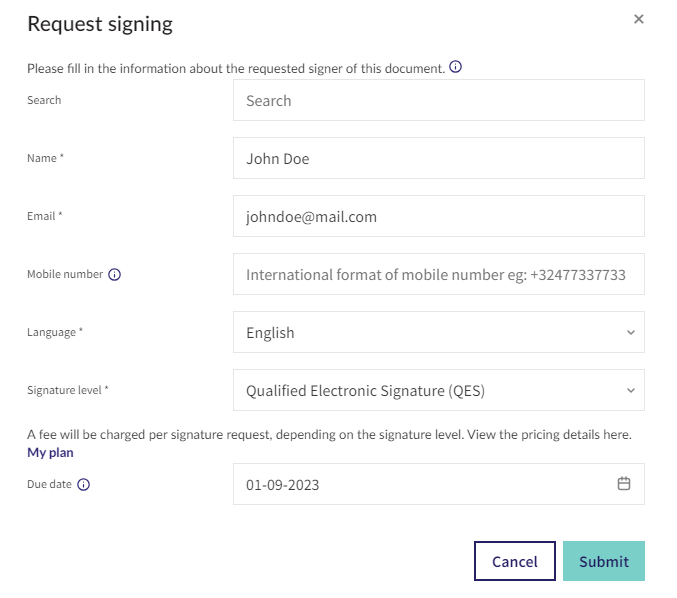Click the chevron arrow in Signature level field
Viewport: 677px width, 598px height.
coord(631,390)
